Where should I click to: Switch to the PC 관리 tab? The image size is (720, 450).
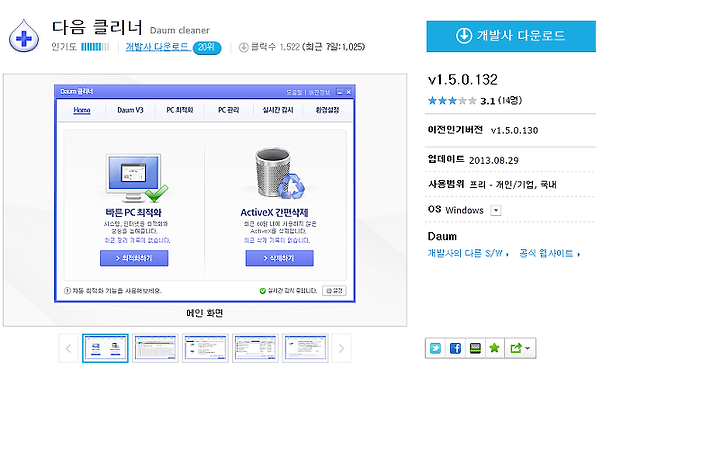228,110
